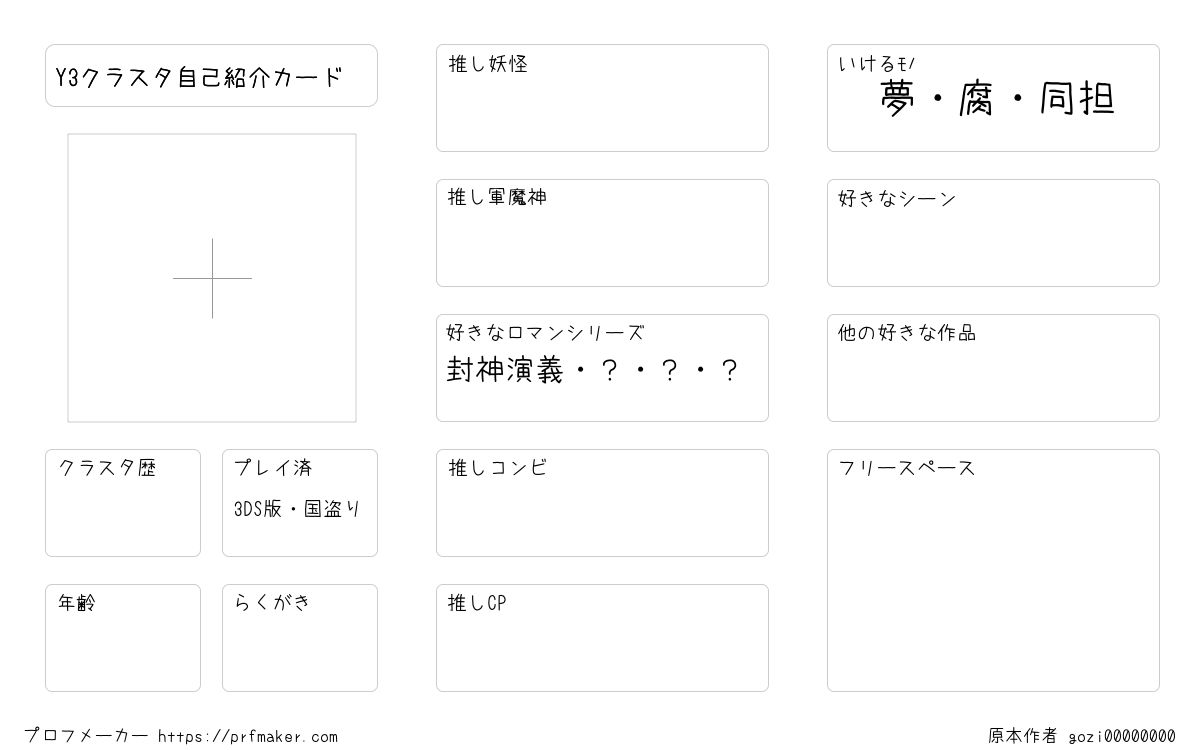The width and height of the screenshot is (1200, 750).
Task: Focus the 推しCP text box
Action: [x=602, y=638]
